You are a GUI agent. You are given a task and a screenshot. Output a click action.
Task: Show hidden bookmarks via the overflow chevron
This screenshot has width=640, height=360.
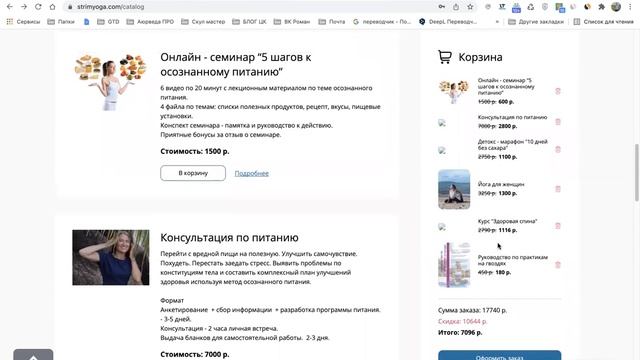[497, 22]
